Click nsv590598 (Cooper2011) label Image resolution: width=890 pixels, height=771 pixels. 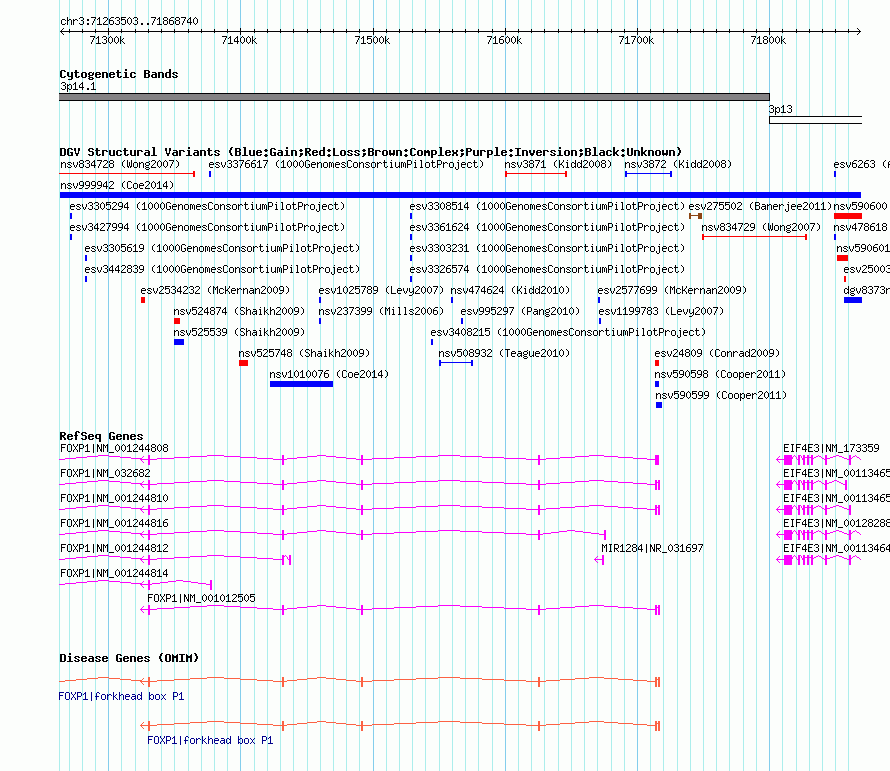pyautogui.click(x=720, y=374)
